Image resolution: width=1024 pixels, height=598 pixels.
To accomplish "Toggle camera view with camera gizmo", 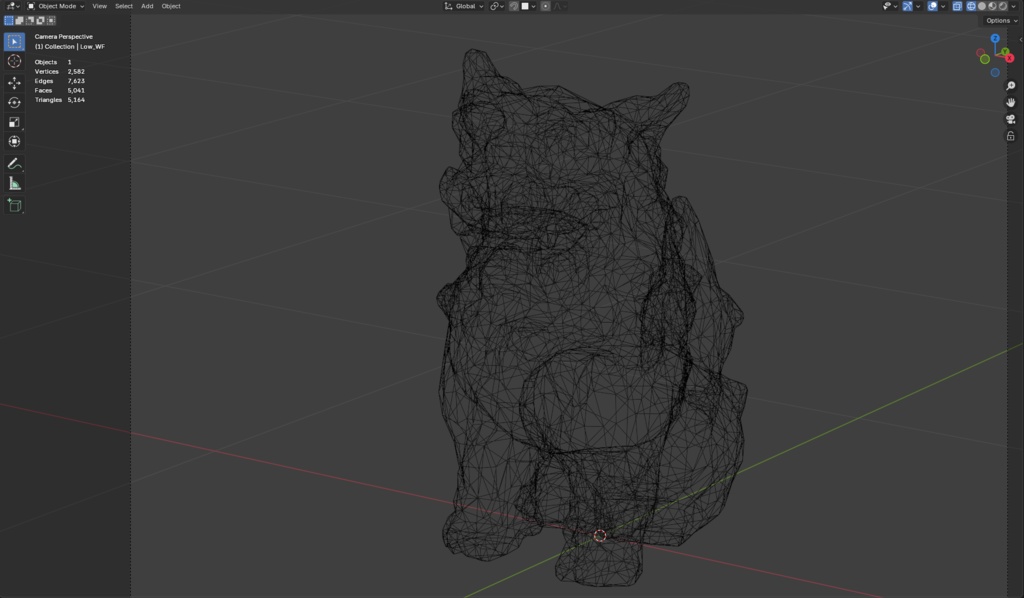I will (1010, 119).
